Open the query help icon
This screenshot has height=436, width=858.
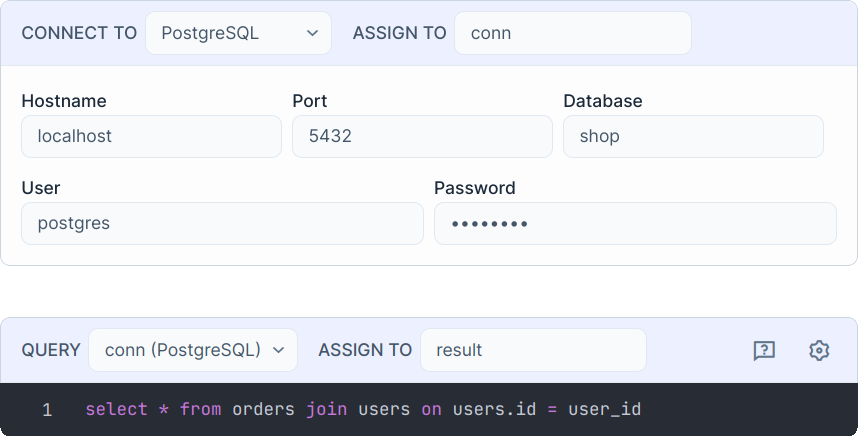tap(764, 350)
